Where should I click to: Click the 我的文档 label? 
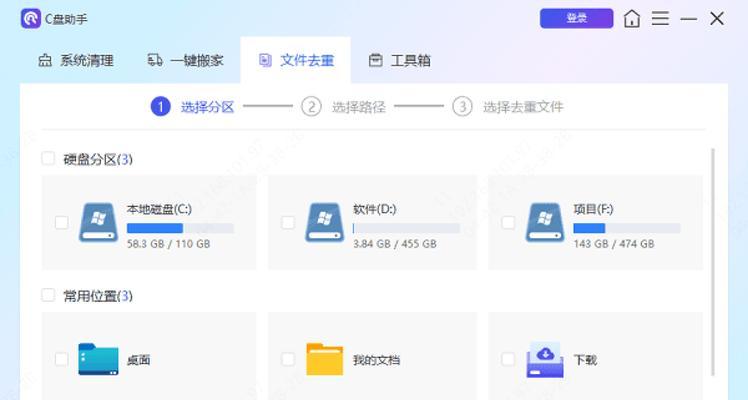click(376, 360)
